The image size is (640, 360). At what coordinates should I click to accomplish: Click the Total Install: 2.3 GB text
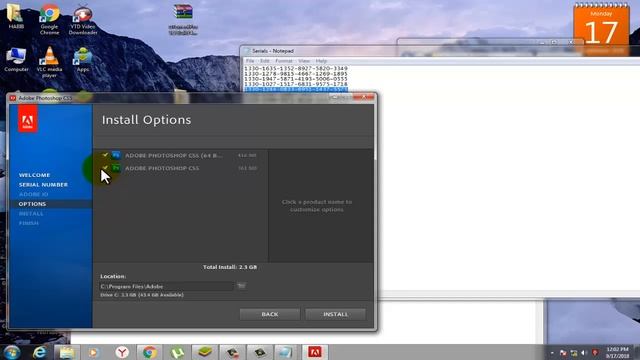click(x=230, y=267)
